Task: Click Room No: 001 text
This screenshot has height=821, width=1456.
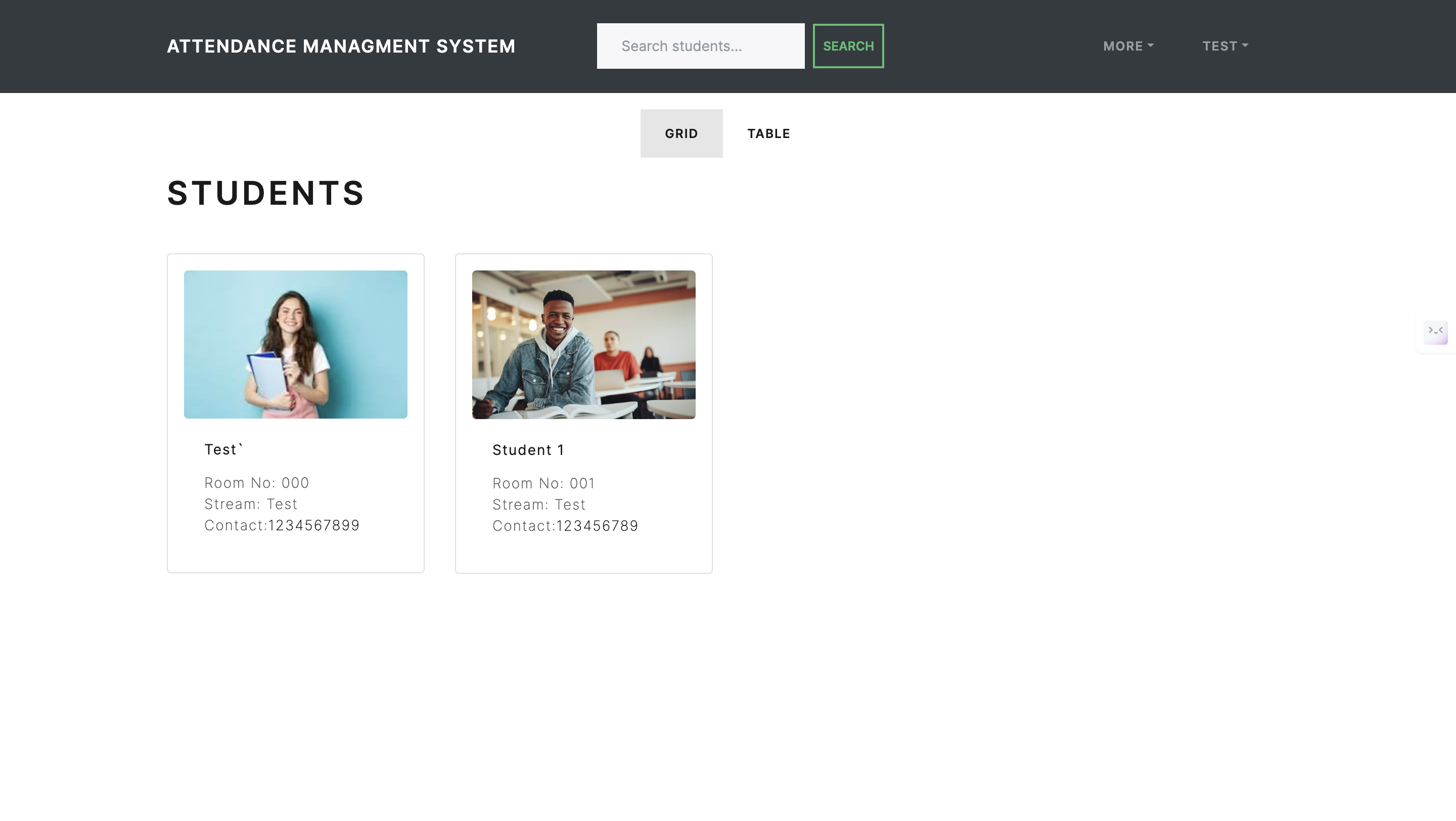Action: pos(543,483)
